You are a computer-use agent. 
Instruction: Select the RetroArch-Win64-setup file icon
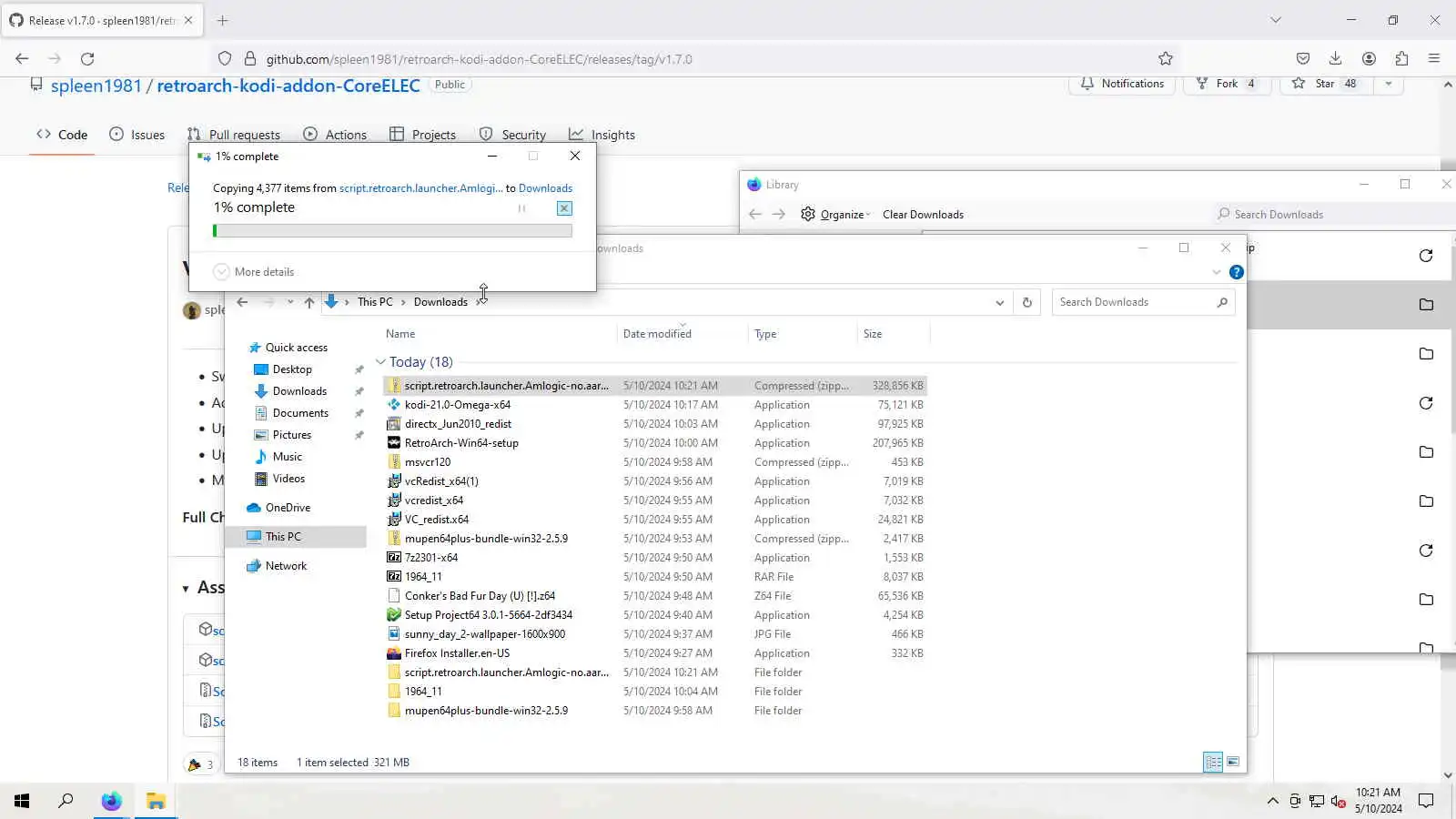394,443
